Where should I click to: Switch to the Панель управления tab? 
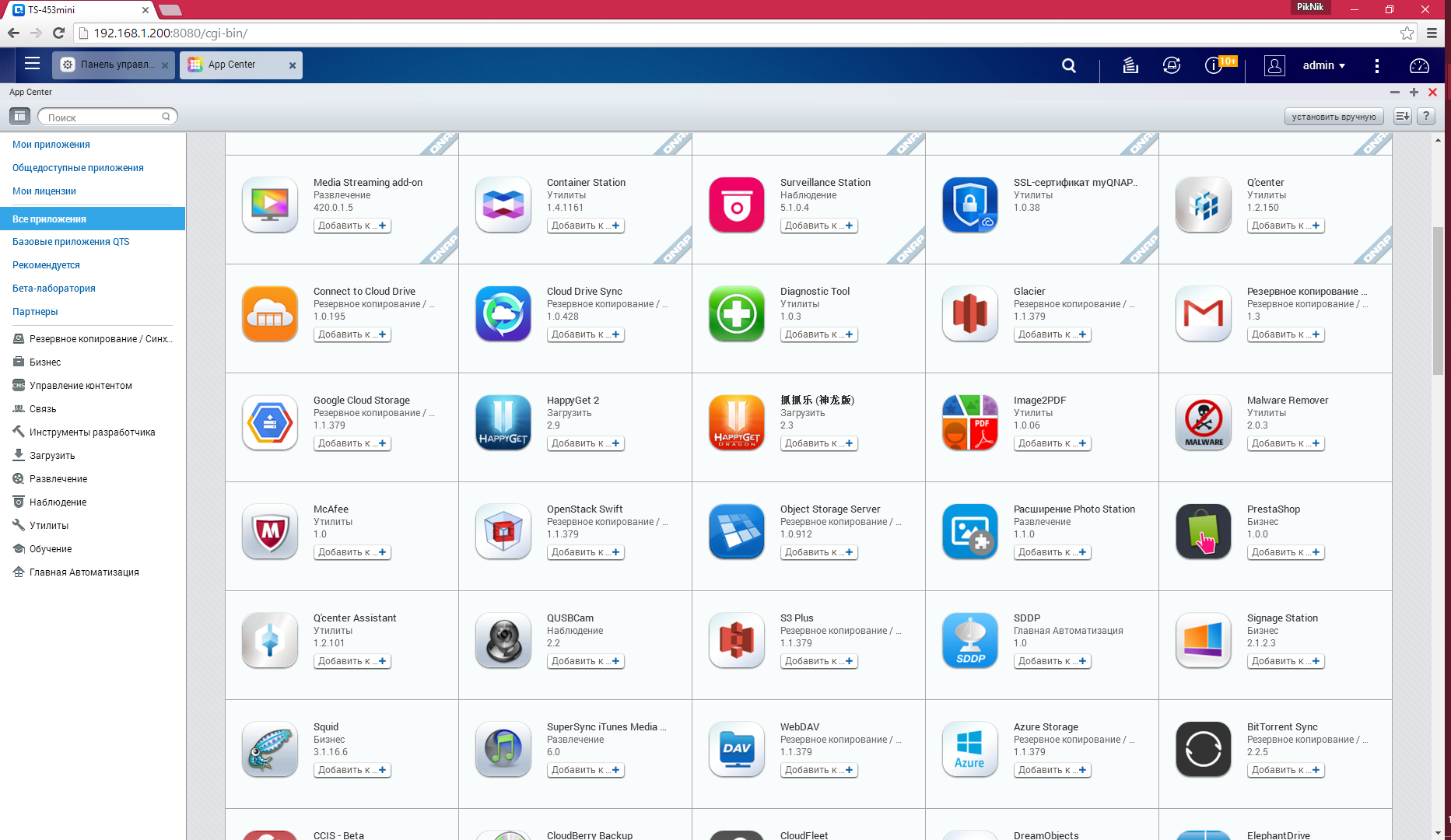click(x=112, y=65)
